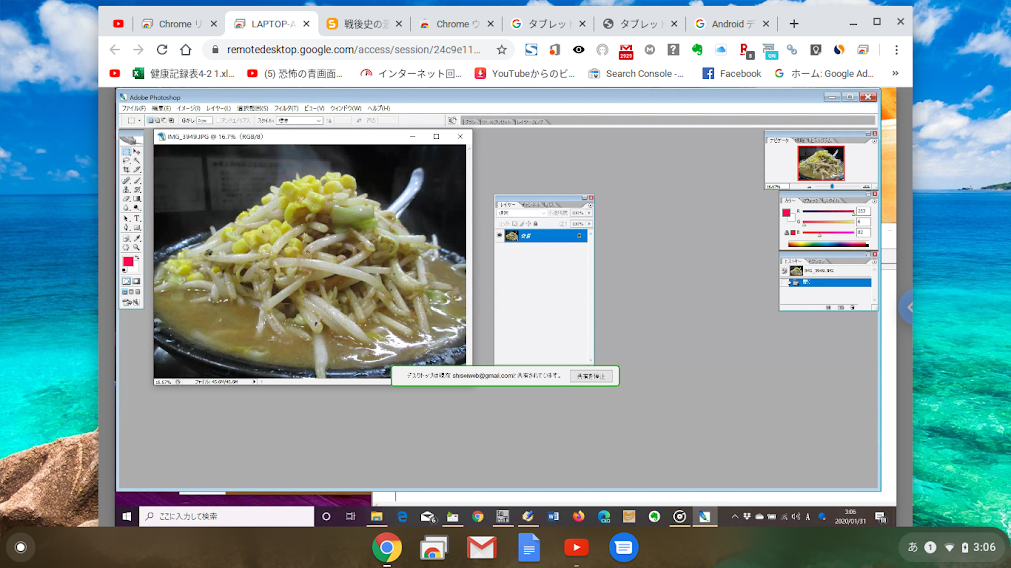Select the Zoom magnifier tool
The image size is (1011, 568).
(137, 247)
